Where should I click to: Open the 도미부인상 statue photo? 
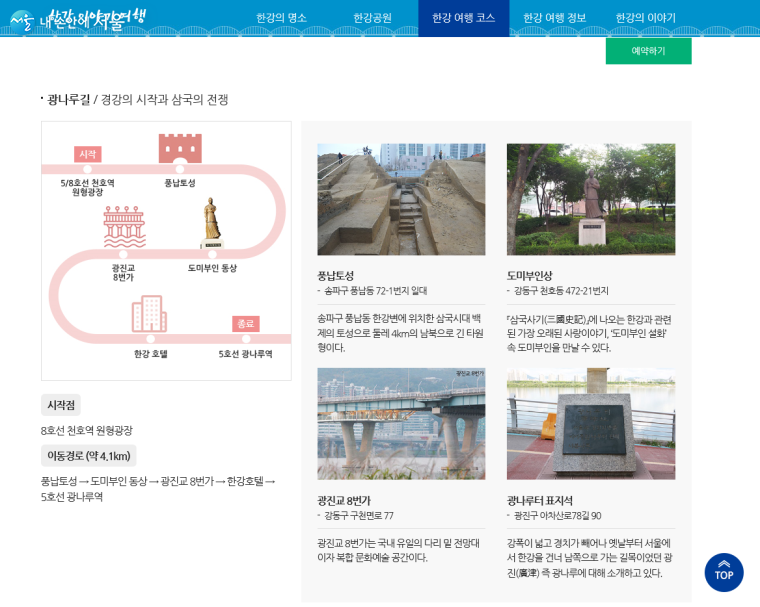click(590, 199)
